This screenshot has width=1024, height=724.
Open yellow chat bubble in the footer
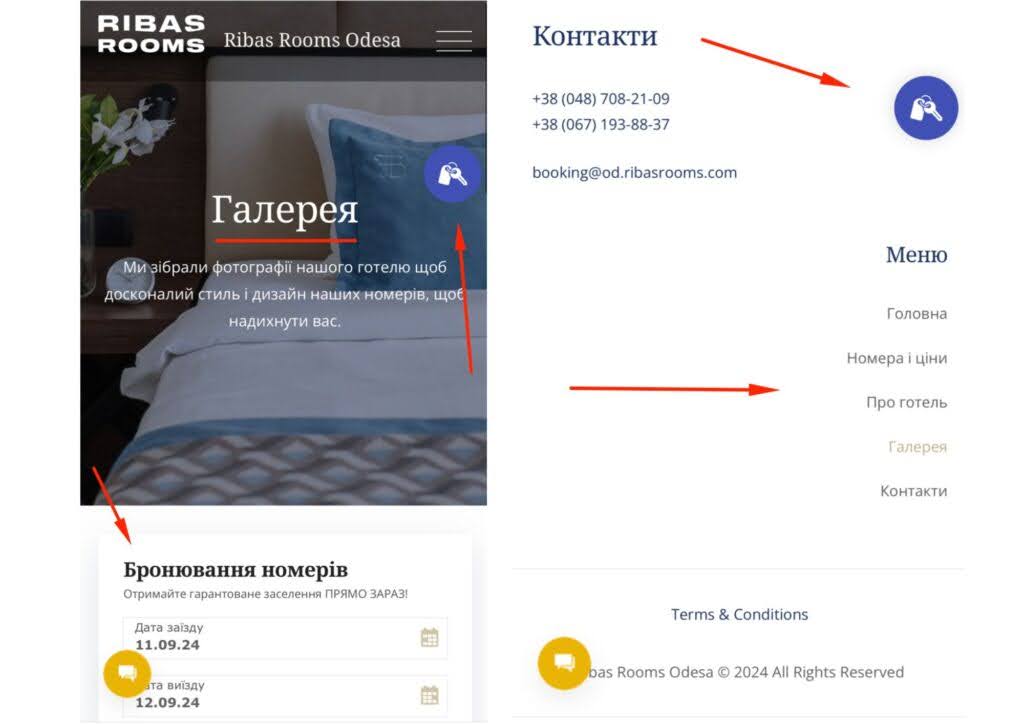click(x=564, y=663)
